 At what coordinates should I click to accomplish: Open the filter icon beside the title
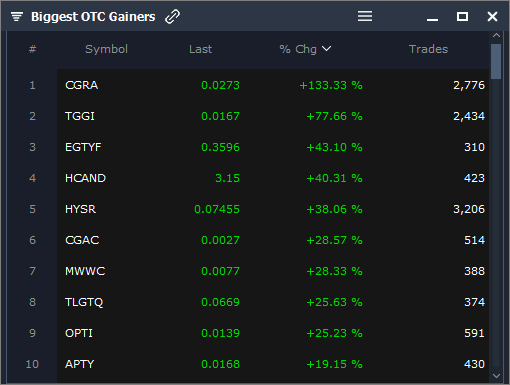point(17,16)
